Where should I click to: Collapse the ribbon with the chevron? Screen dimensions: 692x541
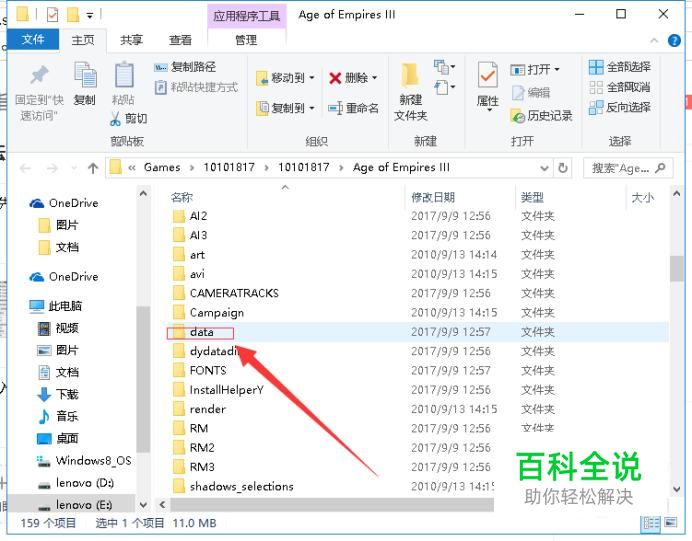[x=654, y=41]
